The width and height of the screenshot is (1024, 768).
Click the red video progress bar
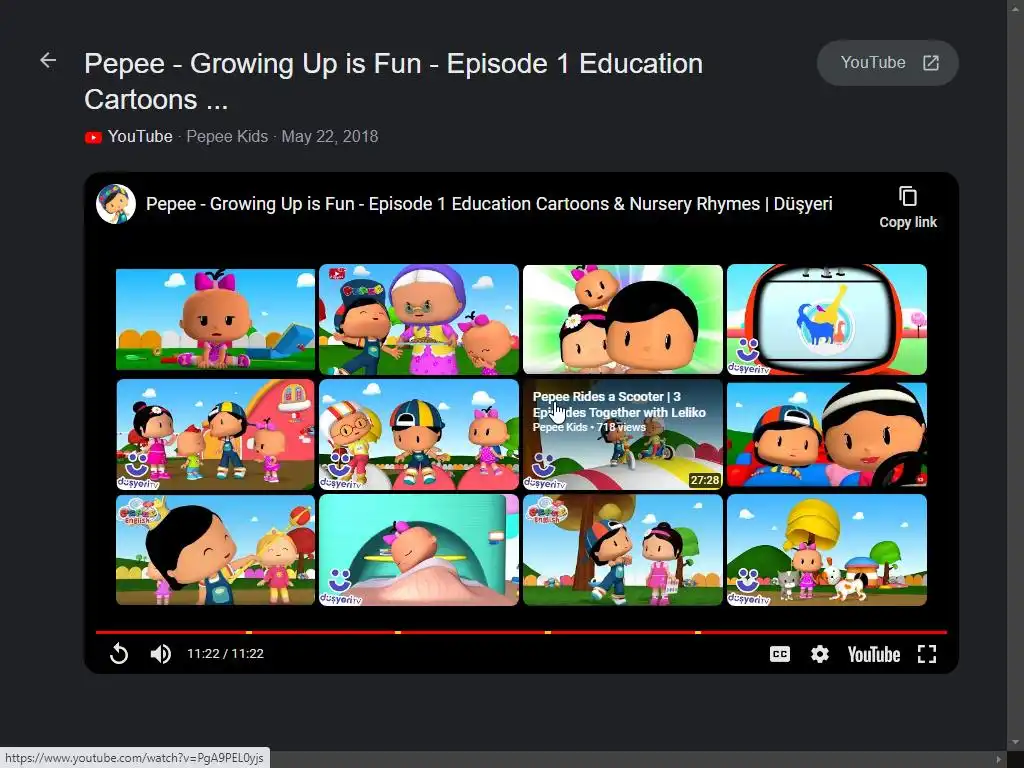[x=521, y=632]
